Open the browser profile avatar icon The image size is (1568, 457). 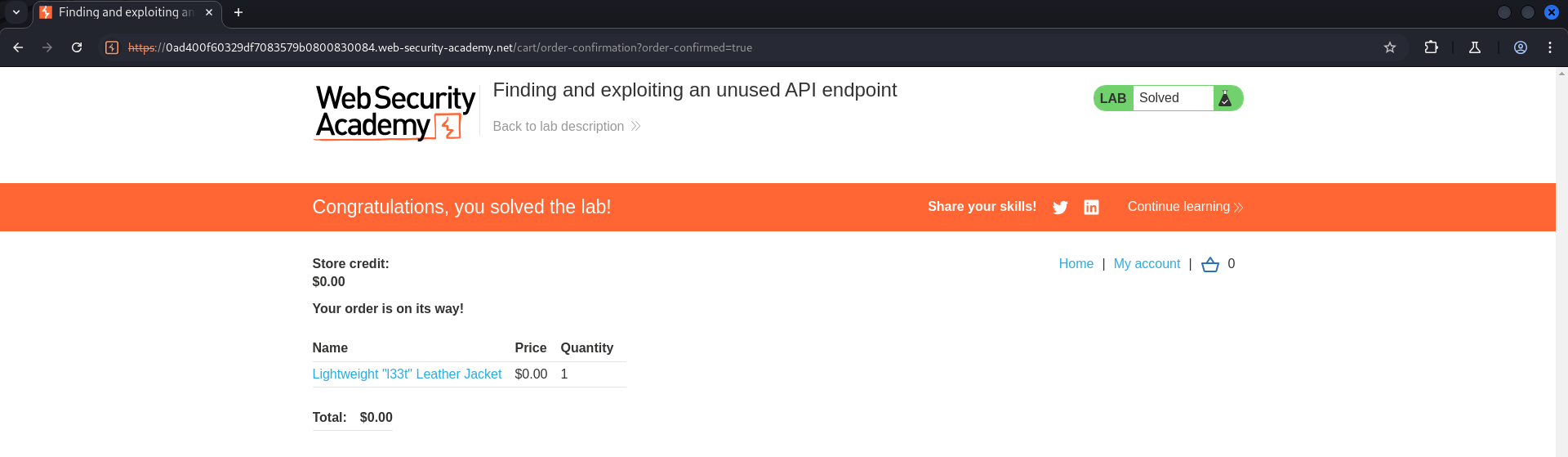1521,47
